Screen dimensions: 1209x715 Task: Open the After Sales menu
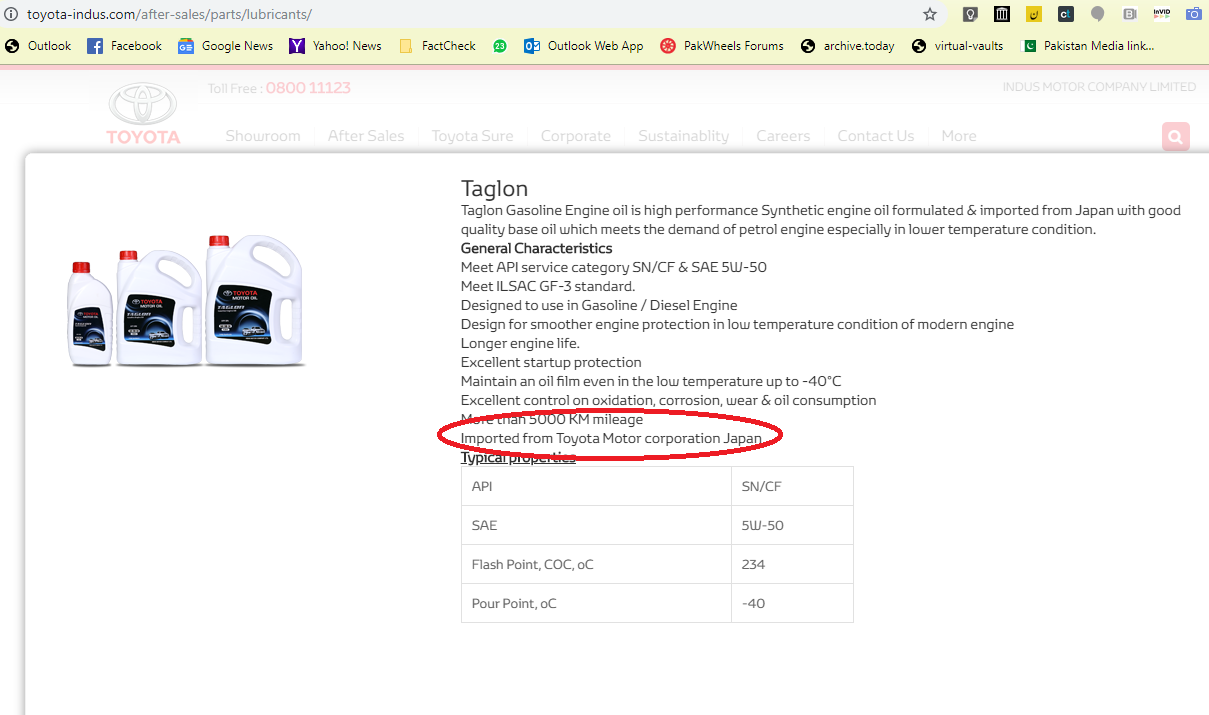pyautogui.click(x=366, y=136)
